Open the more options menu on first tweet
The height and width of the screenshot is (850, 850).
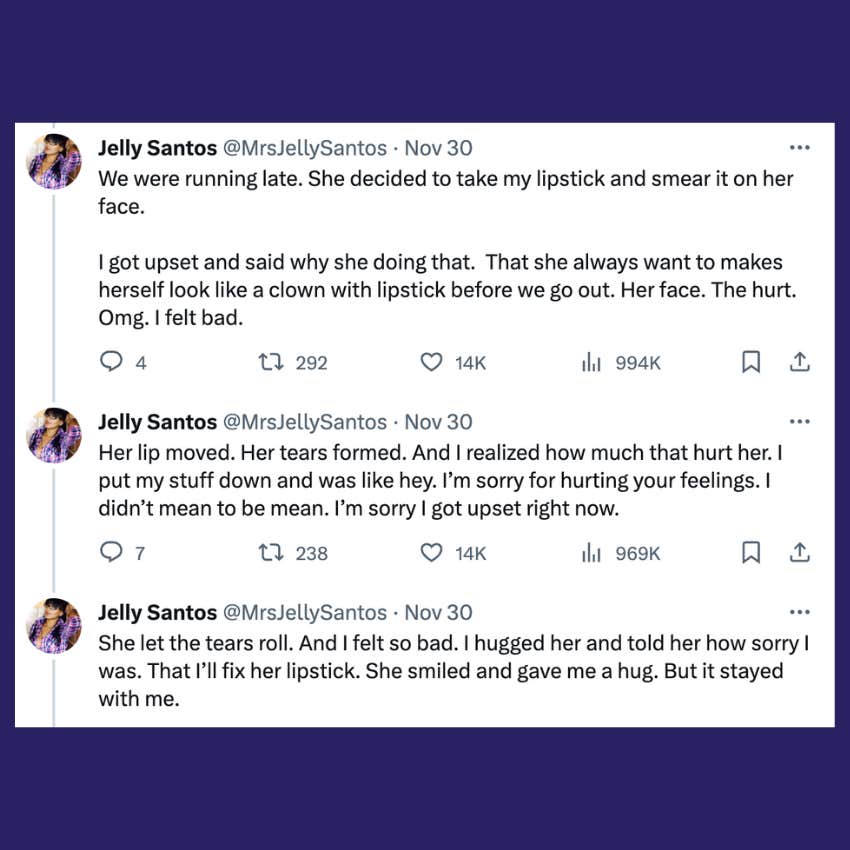800,146
